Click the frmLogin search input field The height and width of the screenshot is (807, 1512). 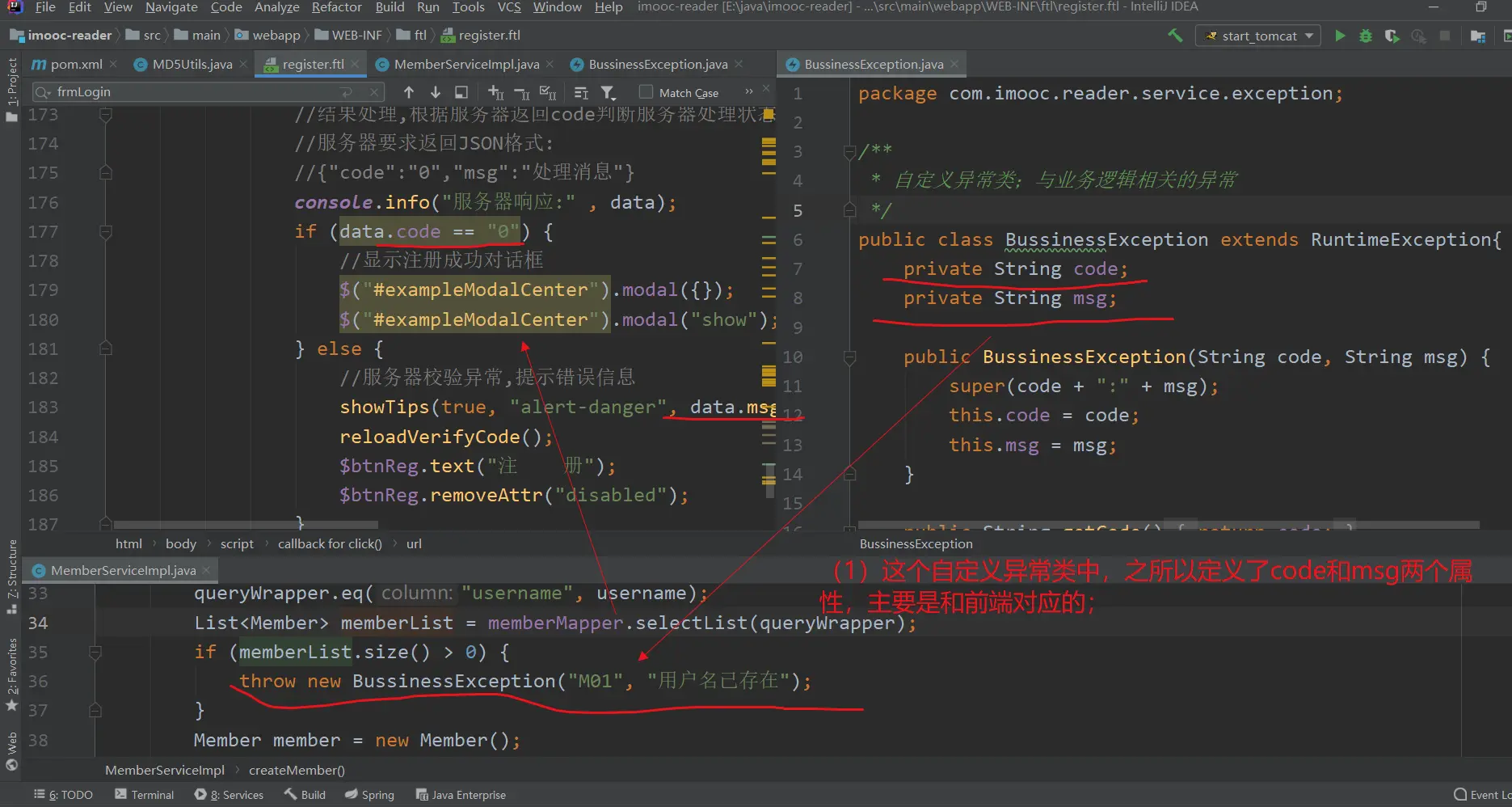pos(194,92)
